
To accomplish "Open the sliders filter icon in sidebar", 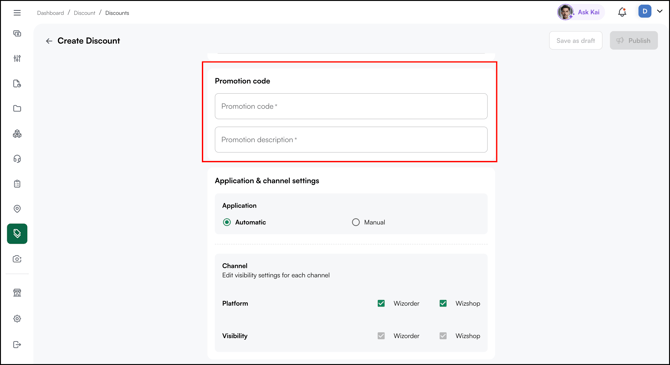I will 17,59.
